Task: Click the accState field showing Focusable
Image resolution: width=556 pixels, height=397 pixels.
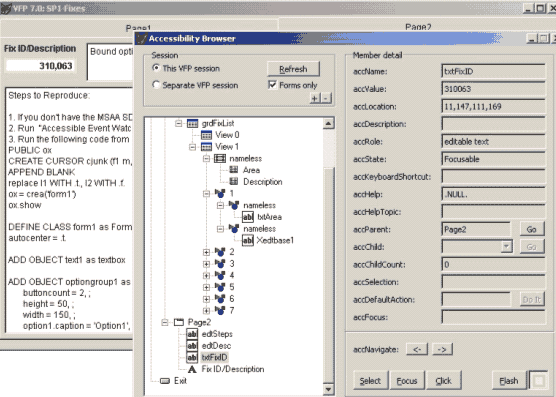Action: 493,159
